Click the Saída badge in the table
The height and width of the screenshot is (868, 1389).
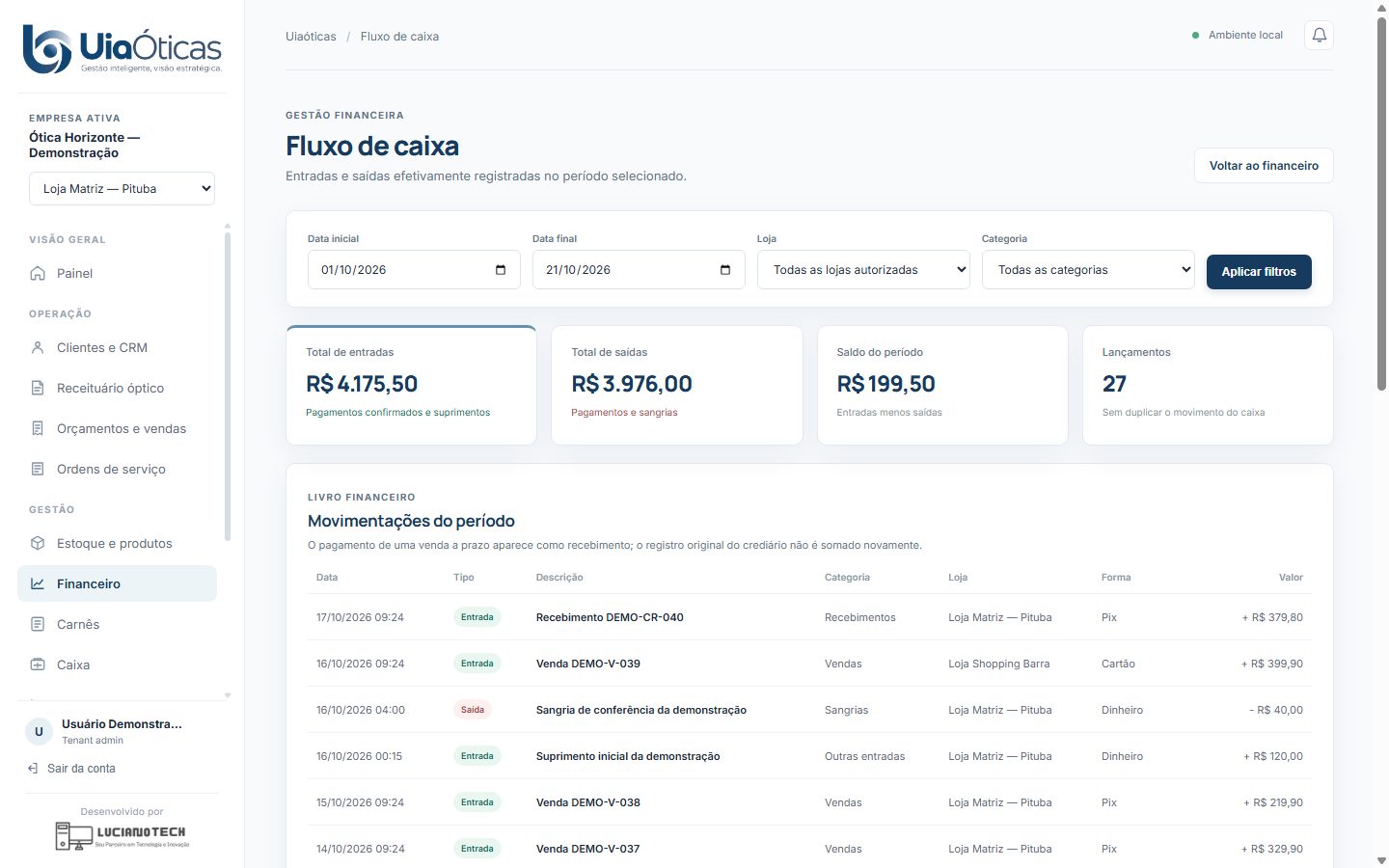point(473,710)
